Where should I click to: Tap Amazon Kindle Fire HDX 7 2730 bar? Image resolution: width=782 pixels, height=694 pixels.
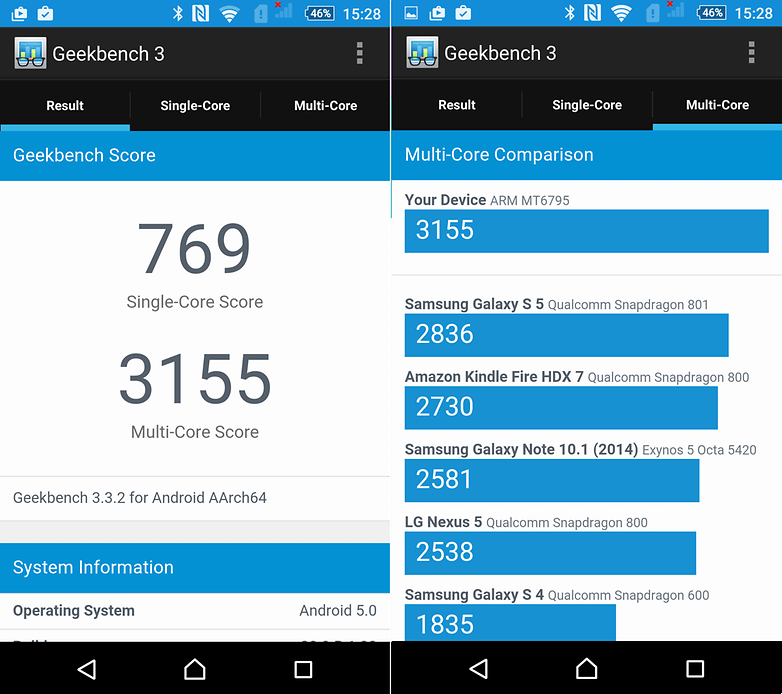[x=561, y=408]
